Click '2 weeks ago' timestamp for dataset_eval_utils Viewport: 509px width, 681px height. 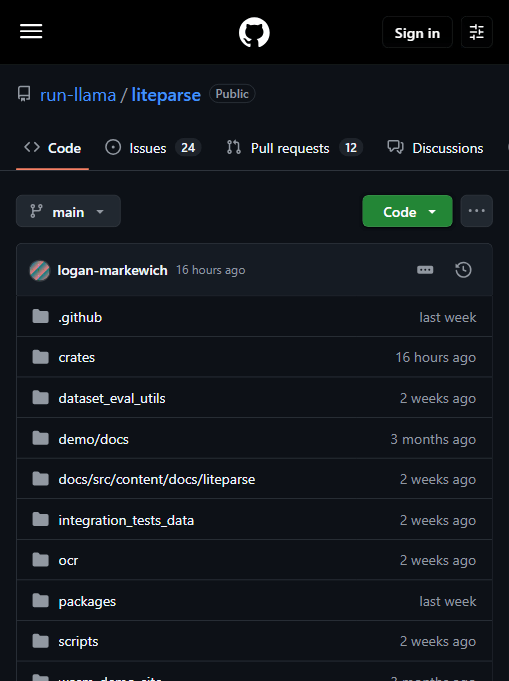tap(438, 398)
